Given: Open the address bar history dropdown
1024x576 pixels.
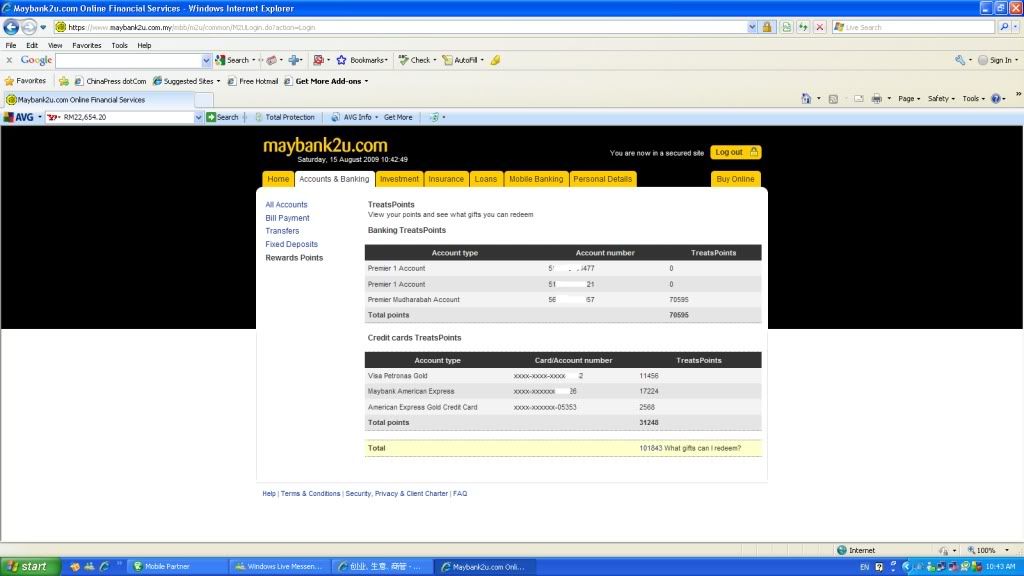Looking at the screenshot, I should tap(752, 27).
